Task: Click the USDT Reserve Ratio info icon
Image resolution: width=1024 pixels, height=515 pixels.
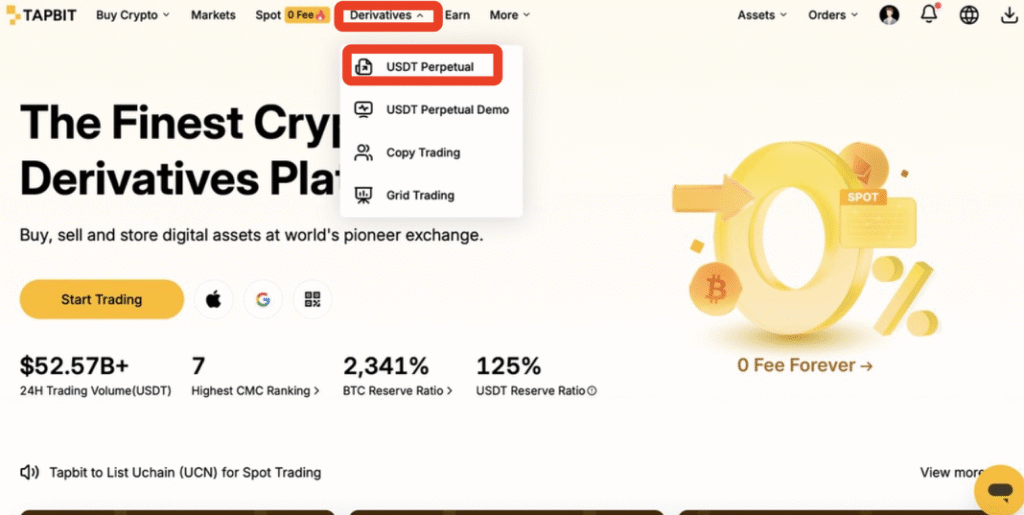Action: (x=592, y=392)
